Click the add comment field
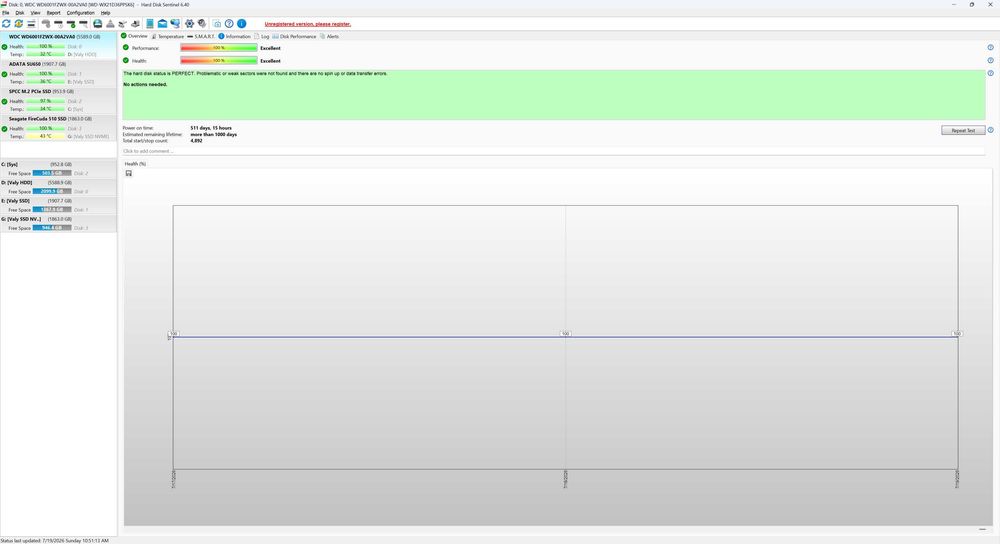The image size is (1000, 544). point(554,151)
